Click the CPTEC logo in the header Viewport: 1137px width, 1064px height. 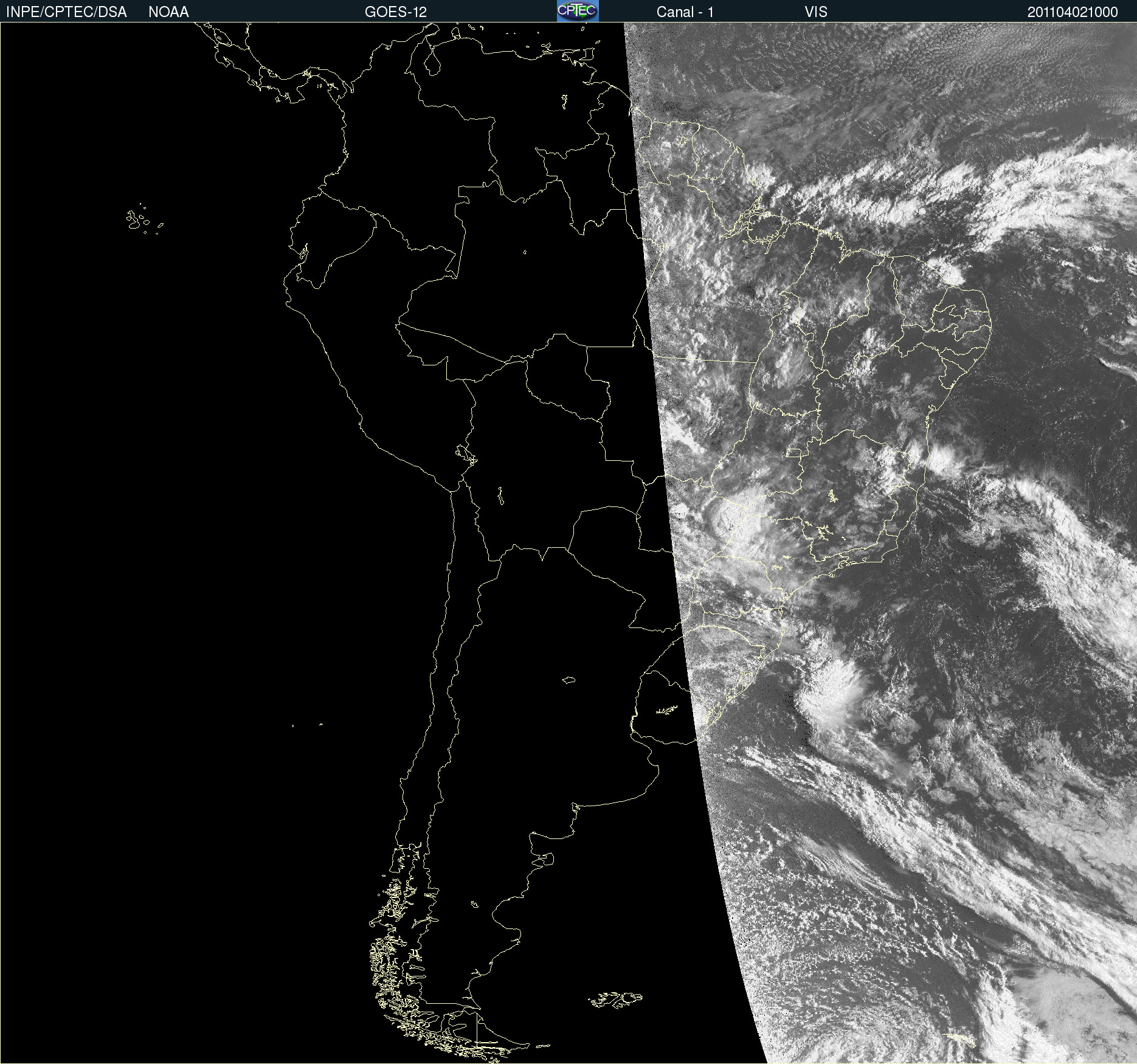[578, 11]
